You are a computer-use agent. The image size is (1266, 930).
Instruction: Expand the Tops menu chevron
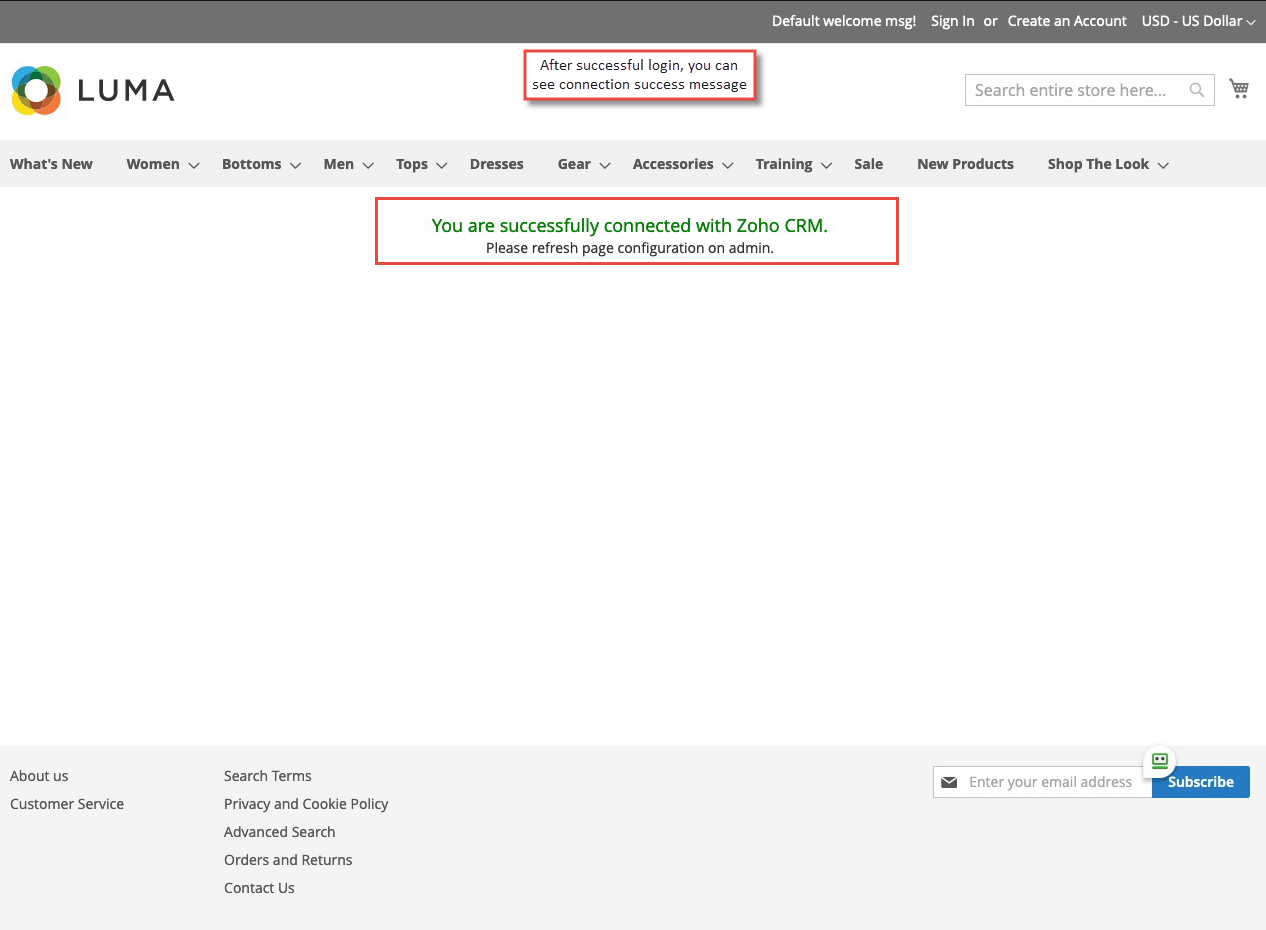coord(442,165)
